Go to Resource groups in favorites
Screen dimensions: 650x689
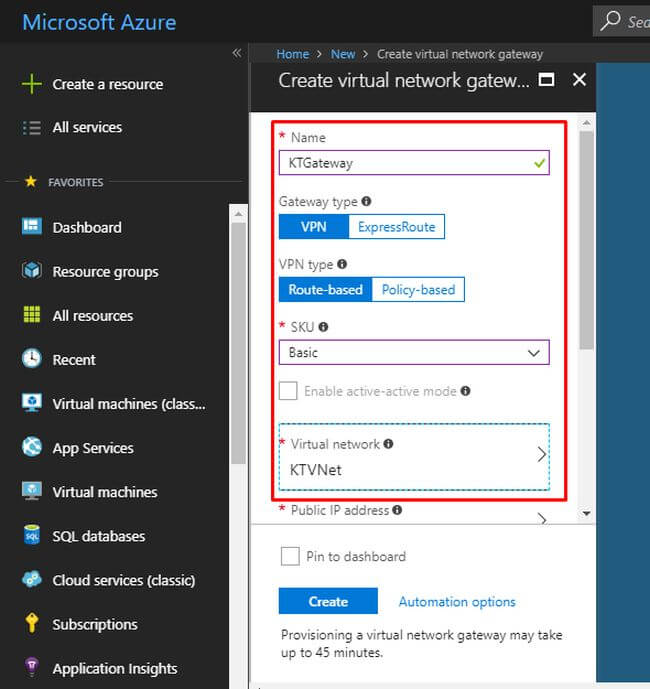tap(105, 272)
